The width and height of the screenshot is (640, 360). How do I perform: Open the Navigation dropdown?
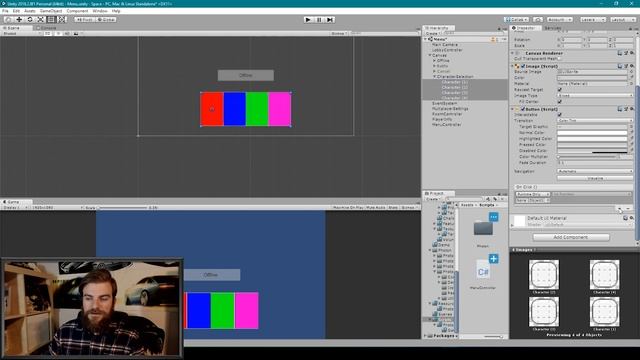594,171
